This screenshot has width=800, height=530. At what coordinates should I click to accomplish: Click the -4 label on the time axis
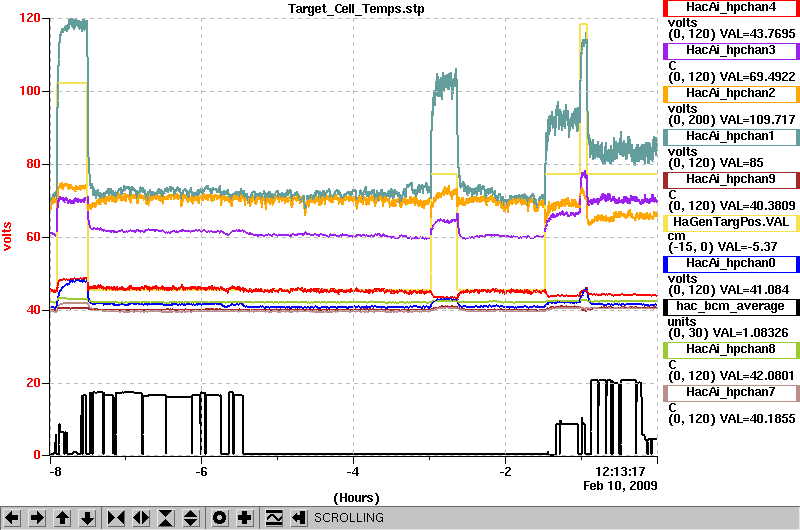[x=353, y=471]
